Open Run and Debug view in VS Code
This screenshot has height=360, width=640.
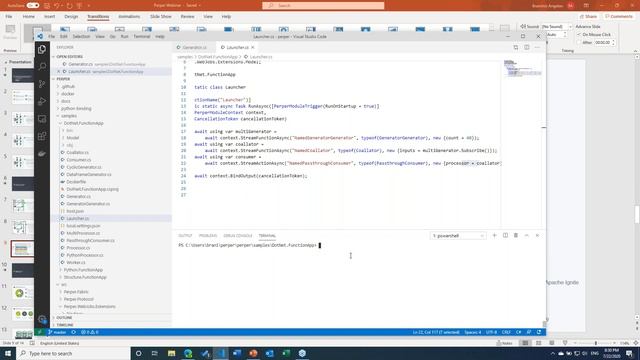click(x=42, y=101)
